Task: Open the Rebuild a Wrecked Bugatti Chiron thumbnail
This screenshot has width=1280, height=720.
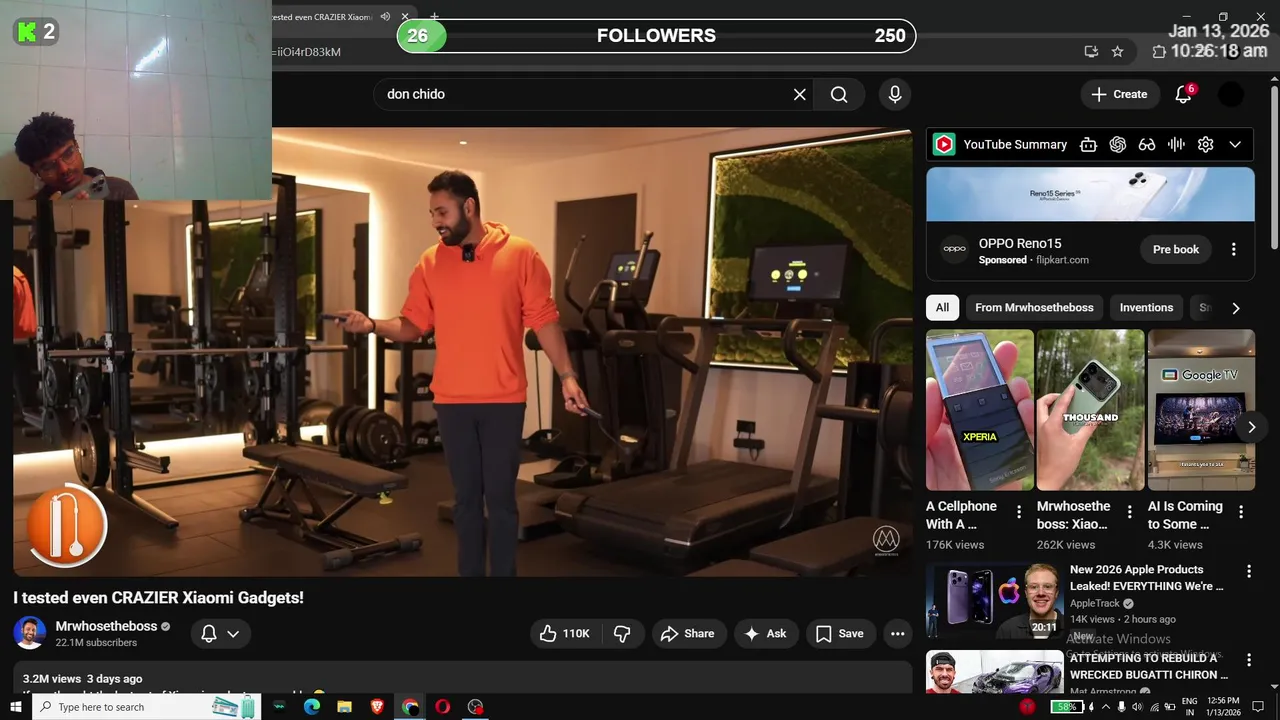Action: point(994,672)
